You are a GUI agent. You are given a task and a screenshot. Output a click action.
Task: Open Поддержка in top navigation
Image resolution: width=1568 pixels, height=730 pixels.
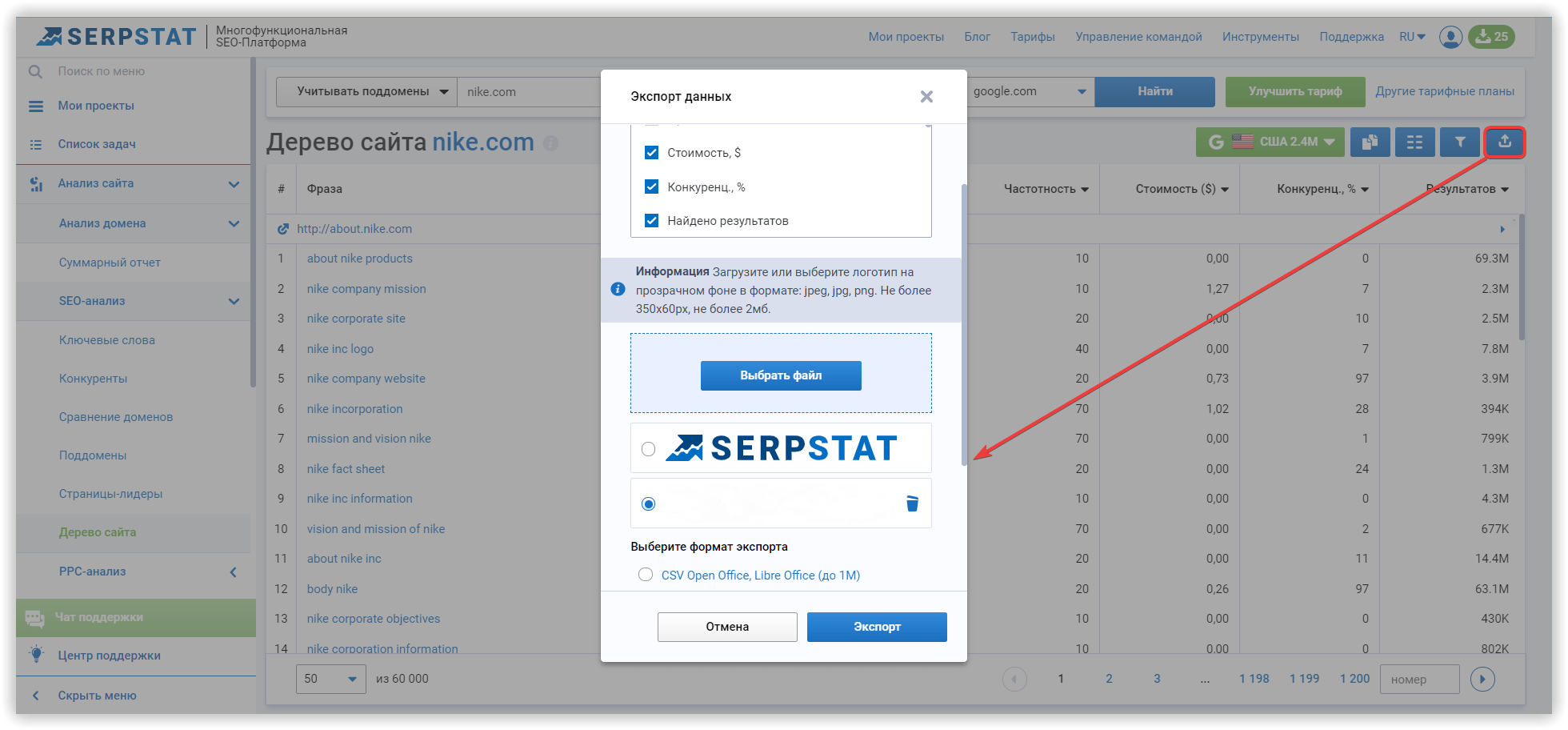point(1351,37)
